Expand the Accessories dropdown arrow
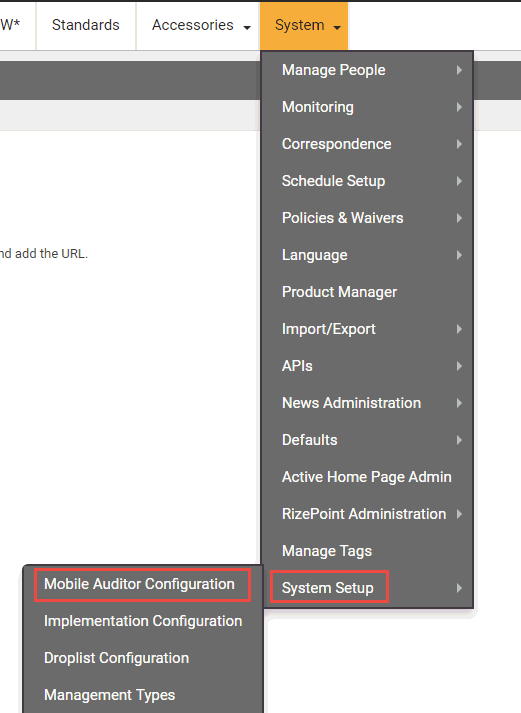 point(247,27)
